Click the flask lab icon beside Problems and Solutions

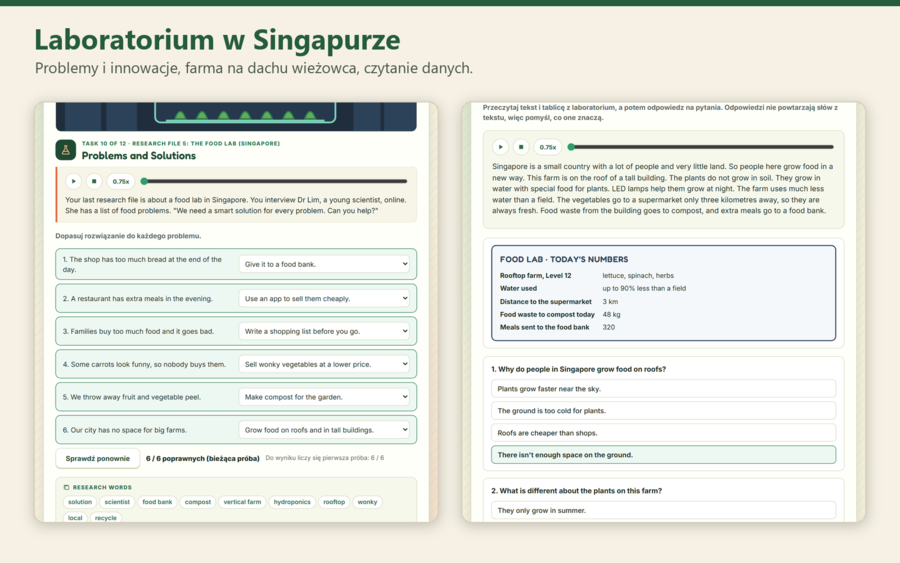point(65,150)
